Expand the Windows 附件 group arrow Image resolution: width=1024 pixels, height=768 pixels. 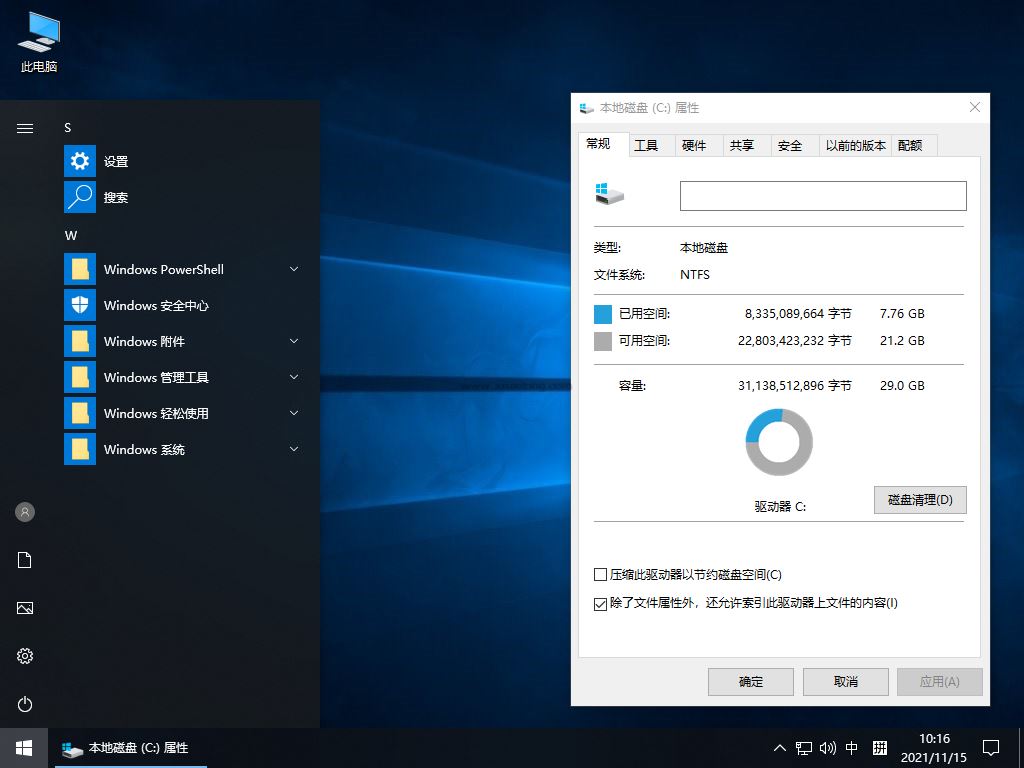pos(294,341)
